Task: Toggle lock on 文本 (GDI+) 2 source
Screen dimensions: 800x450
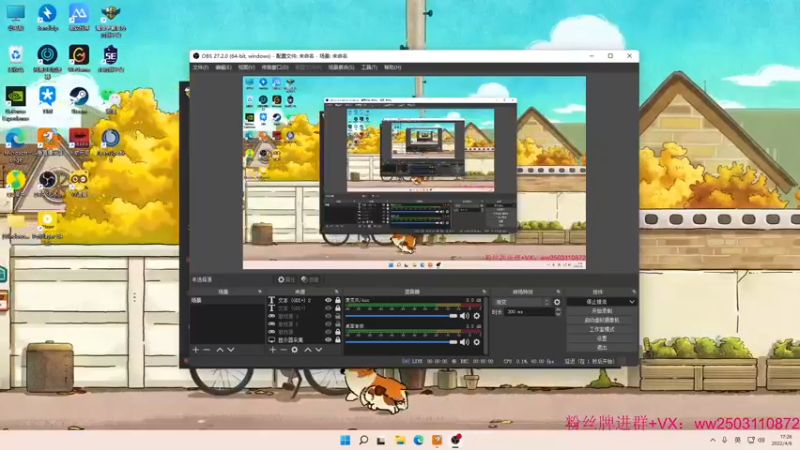Action: click(x=337, y=301)
